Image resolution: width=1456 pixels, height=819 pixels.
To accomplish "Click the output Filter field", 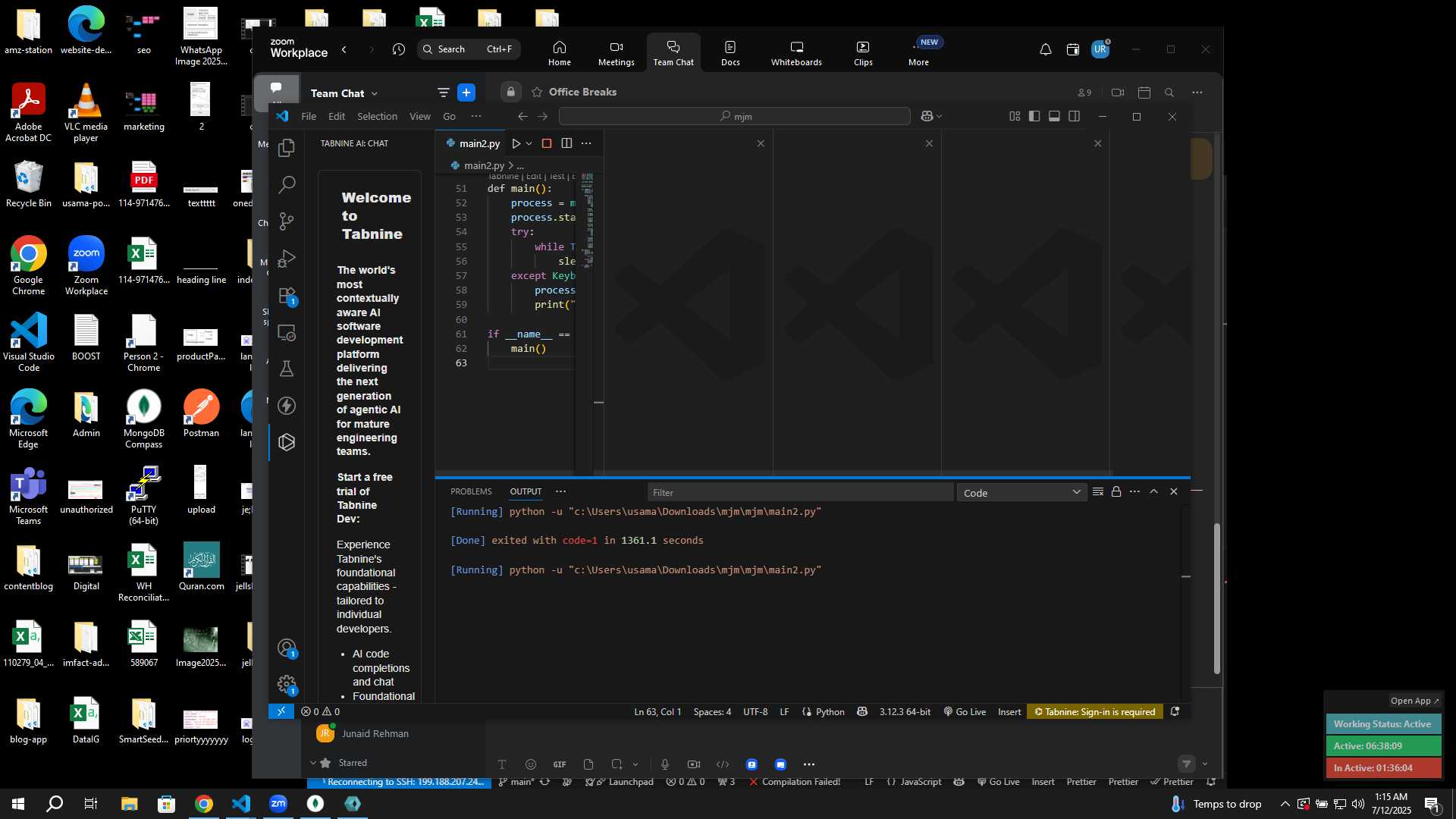I will click(800, 492).
